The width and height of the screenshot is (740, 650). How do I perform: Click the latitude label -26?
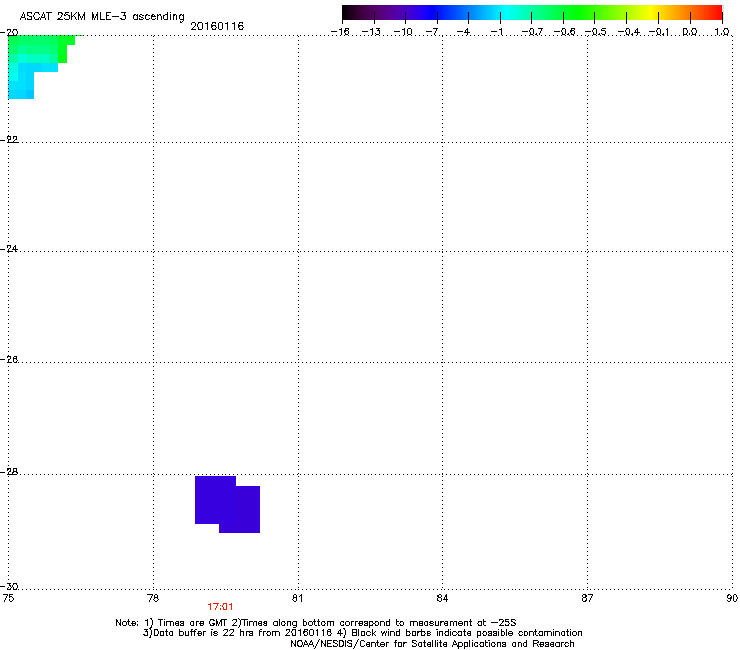point(9,360)
